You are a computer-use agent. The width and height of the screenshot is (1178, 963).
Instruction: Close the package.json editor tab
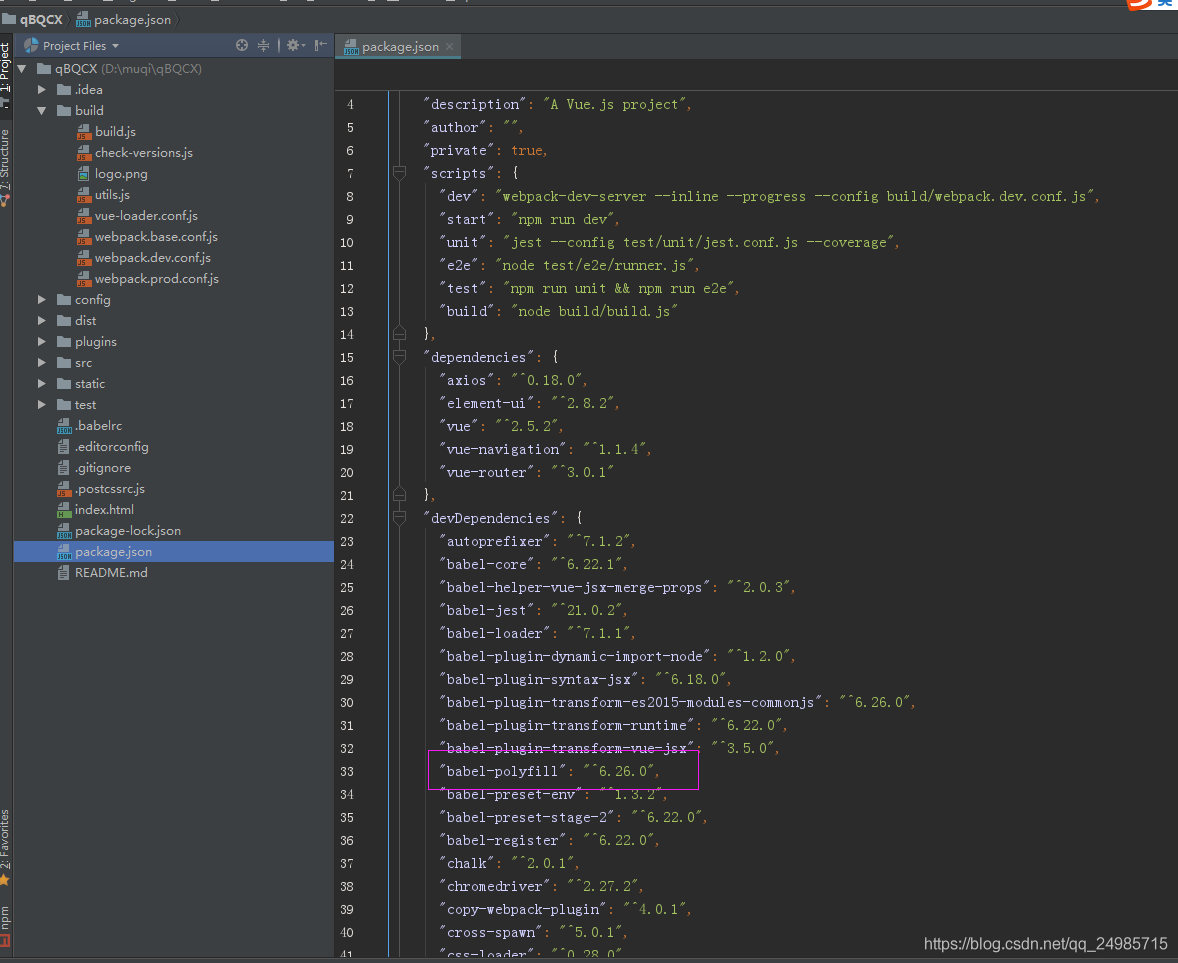(450, 46)
